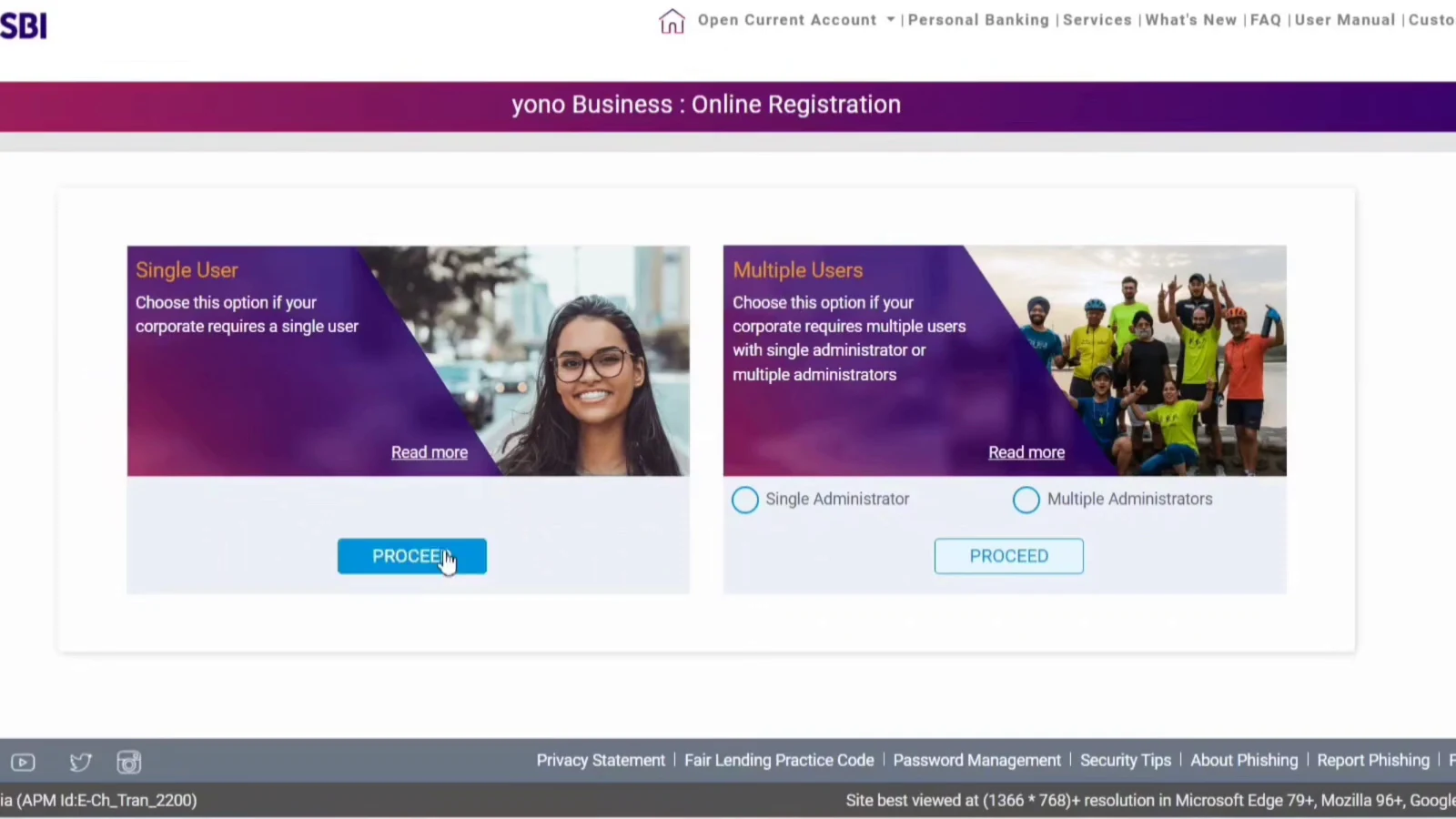This screenshot has width=1456, height=819.
Task: Open the About Phishing link
Action: point(1244,761)
